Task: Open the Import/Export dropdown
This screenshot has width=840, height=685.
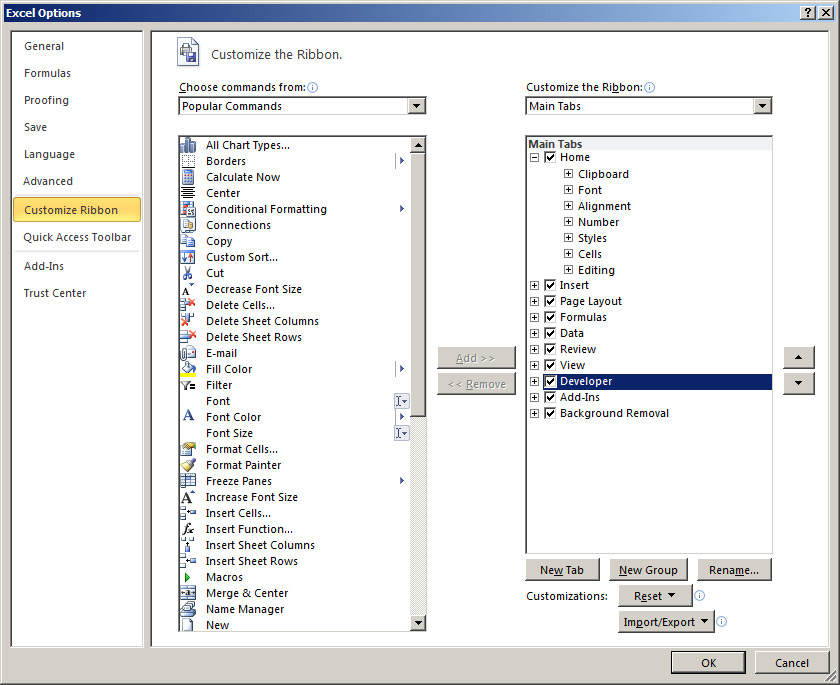Action: [666, 622]
